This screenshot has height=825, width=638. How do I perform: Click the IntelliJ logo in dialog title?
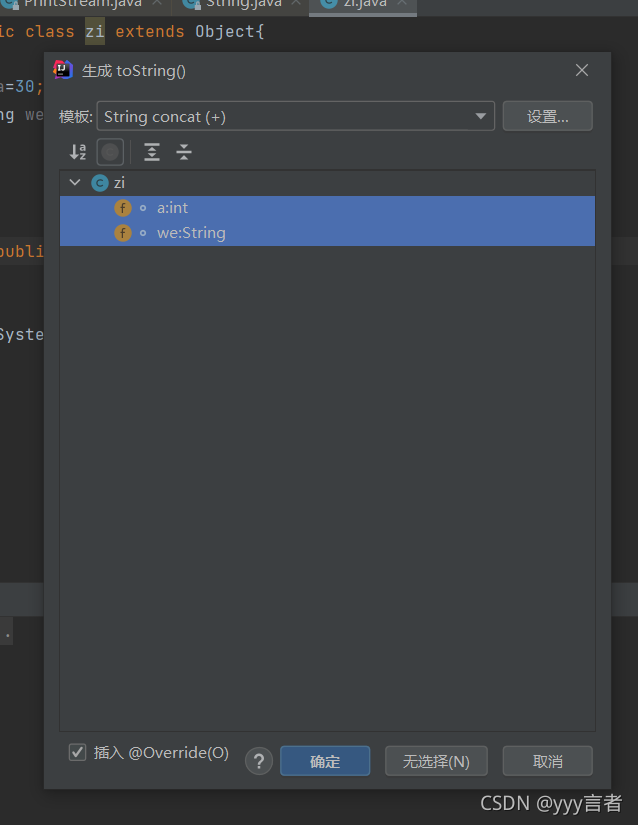click(x=63, y=70)
